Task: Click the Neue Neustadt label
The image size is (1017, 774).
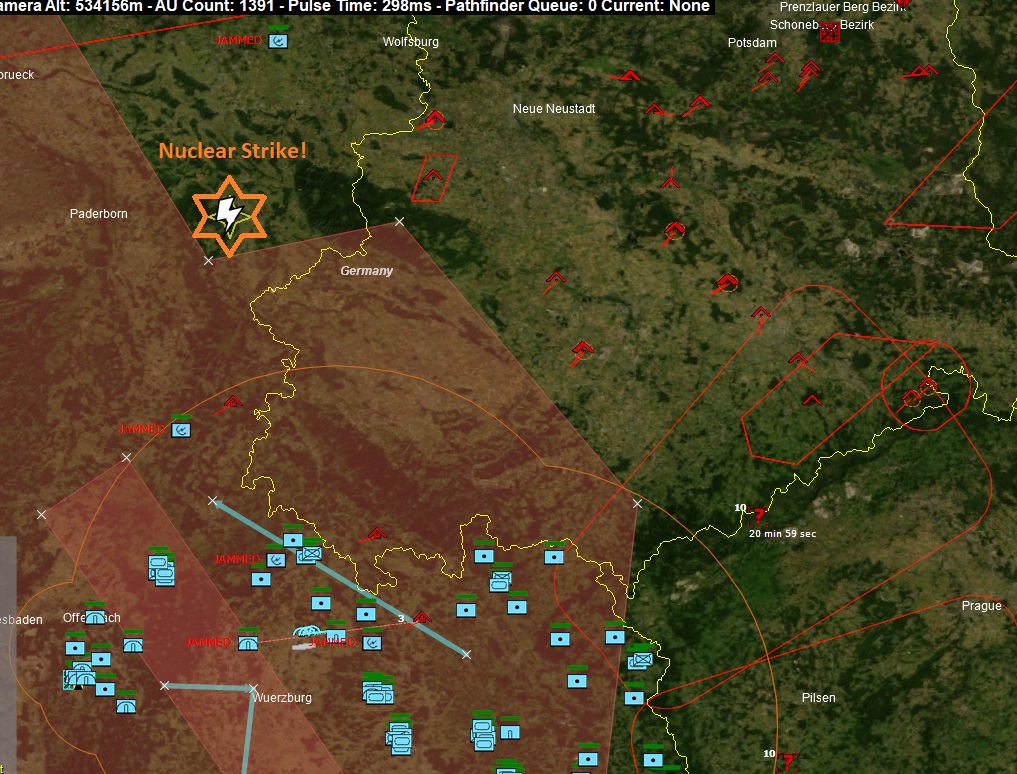Action: pos(554,108)
